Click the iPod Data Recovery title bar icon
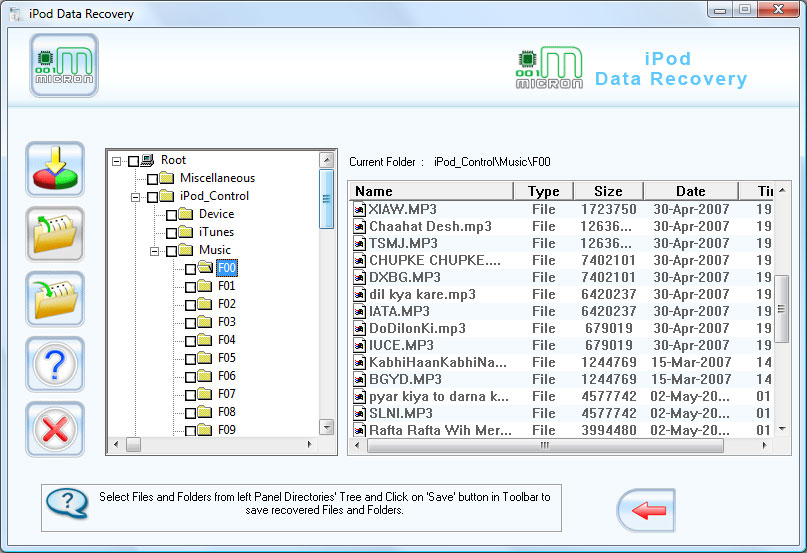Screen dimensions: 807x553 [16, 14]
